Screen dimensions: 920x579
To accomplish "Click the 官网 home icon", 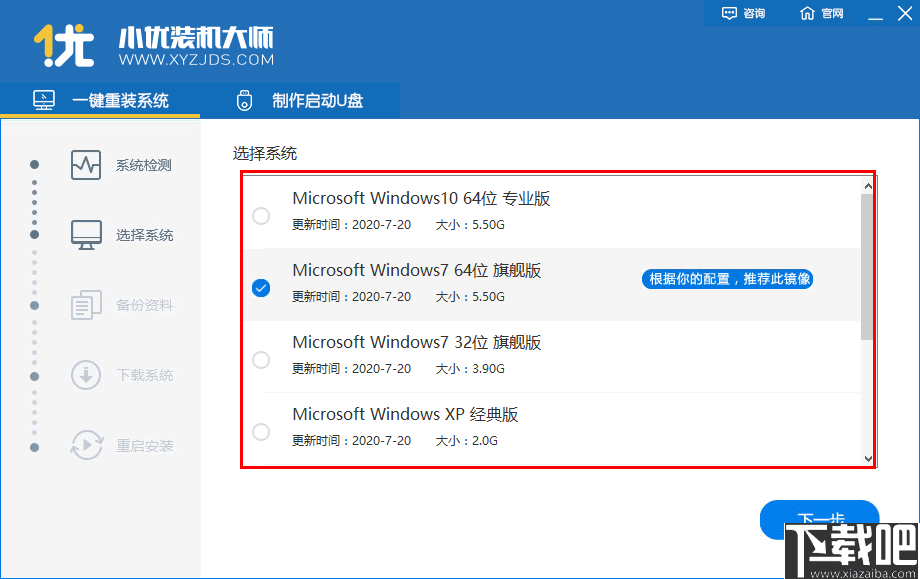I will [807, 13].
